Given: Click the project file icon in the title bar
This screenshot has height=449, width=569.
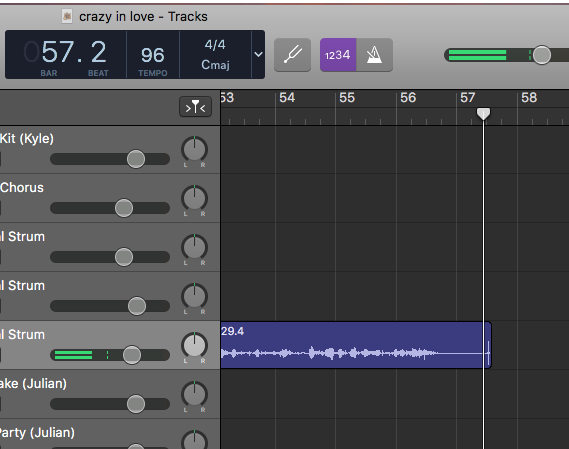Looking at the screenshot, I should 67,16.
